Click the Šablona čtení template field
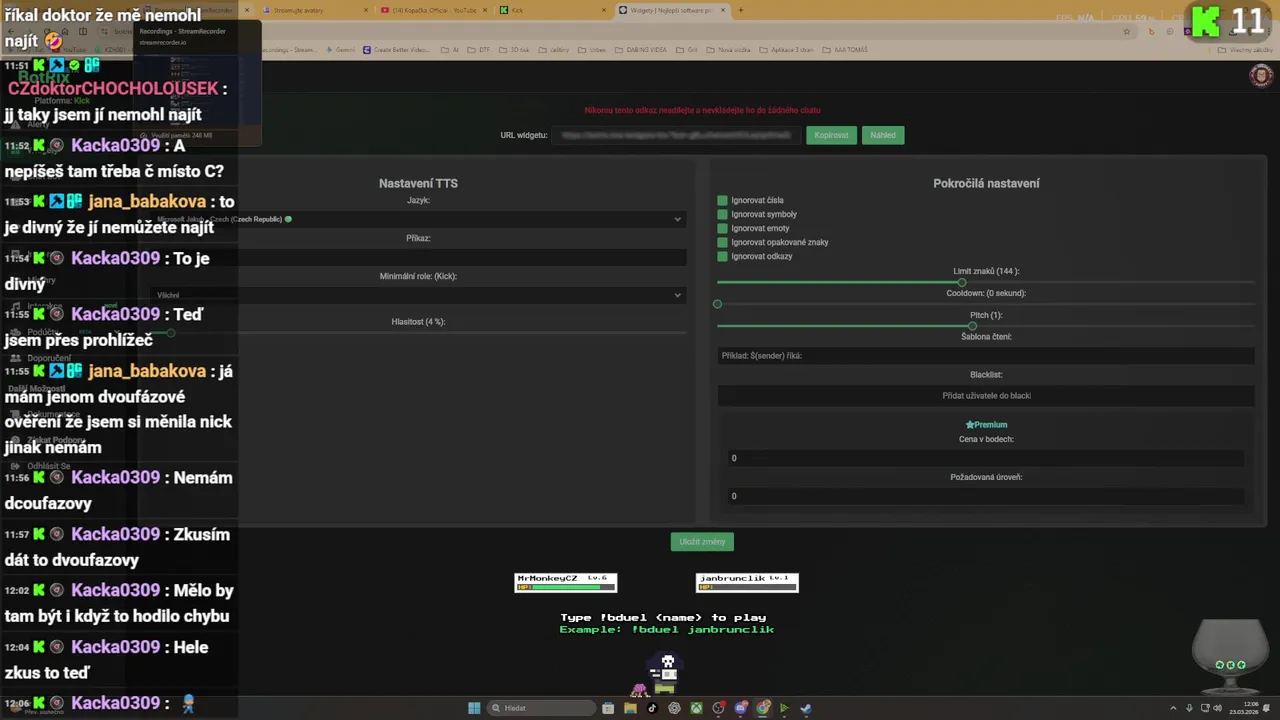The height and width of the screenshot is (720, 1280). click(x=986, y=356)
